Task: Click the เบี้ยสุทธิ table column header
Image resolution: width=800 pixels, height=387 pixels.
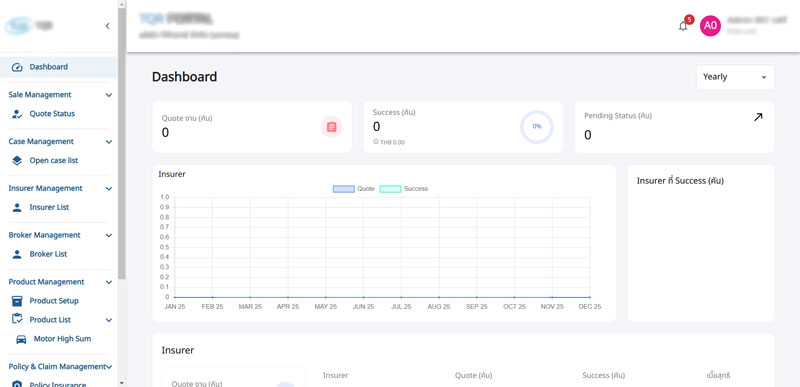Action: 718,375
